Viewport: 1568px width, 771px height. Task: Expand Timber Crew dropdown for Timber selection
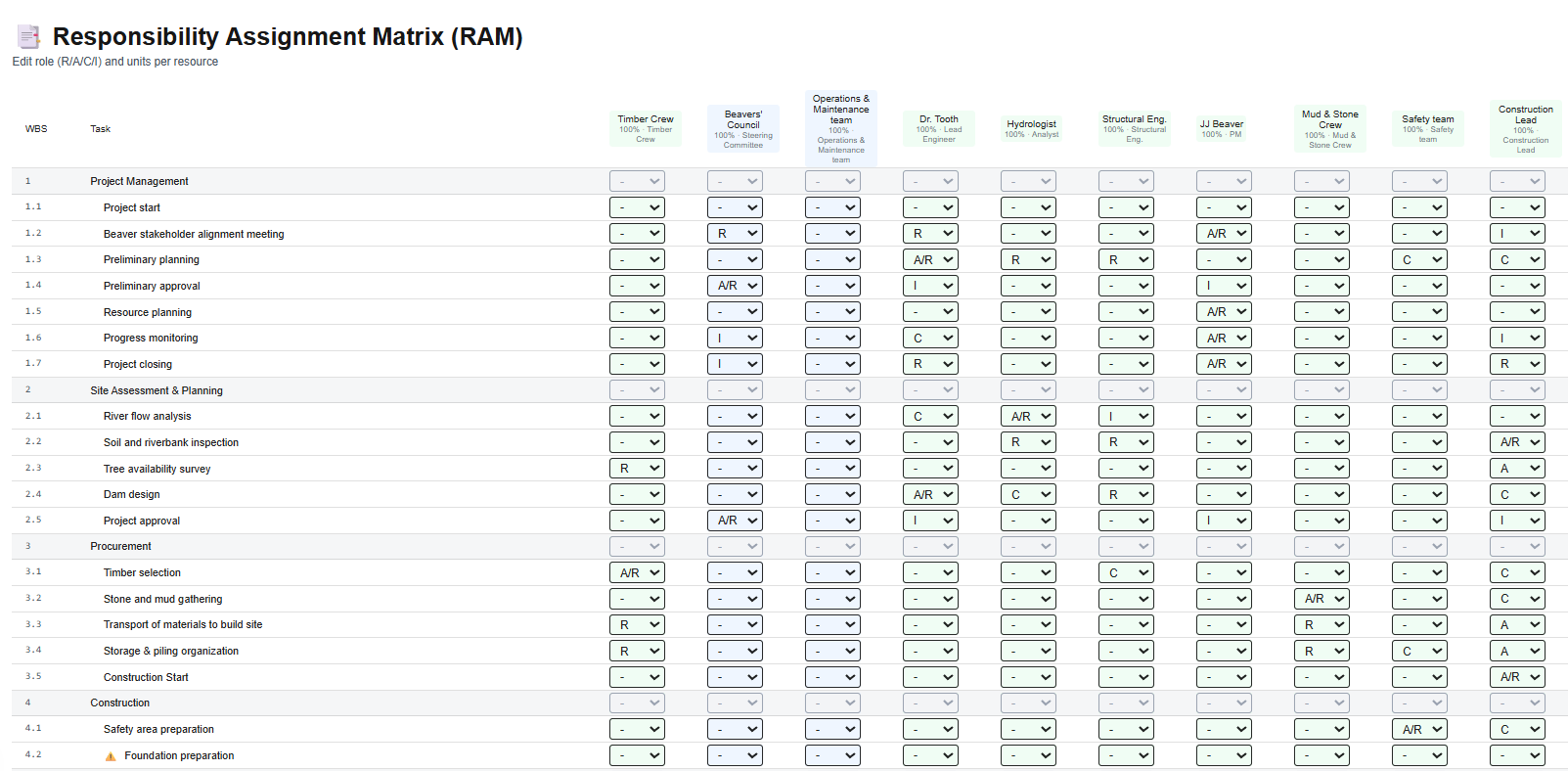click(x=636, y=573)
